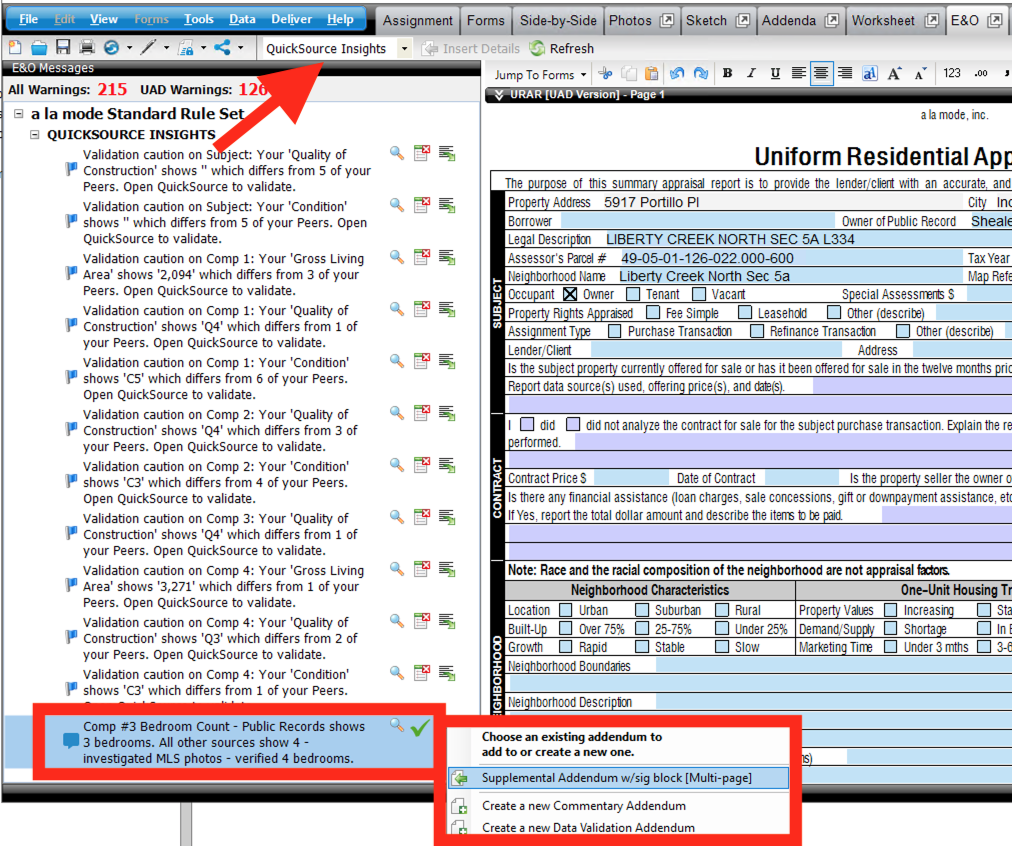Screen dimensions: 1012x846
Task: Check the Owner occupant checkbox
Action: click(570, 294)
